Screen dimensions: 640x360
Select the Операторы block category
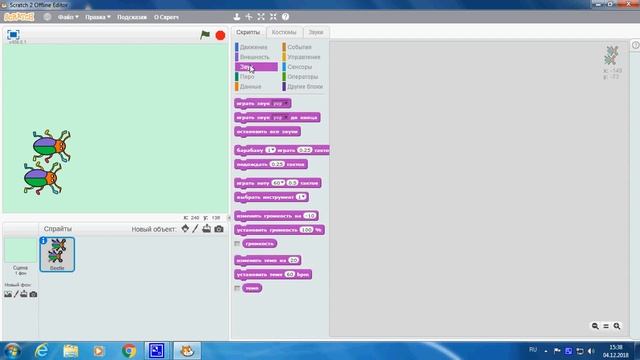[302, 77]
